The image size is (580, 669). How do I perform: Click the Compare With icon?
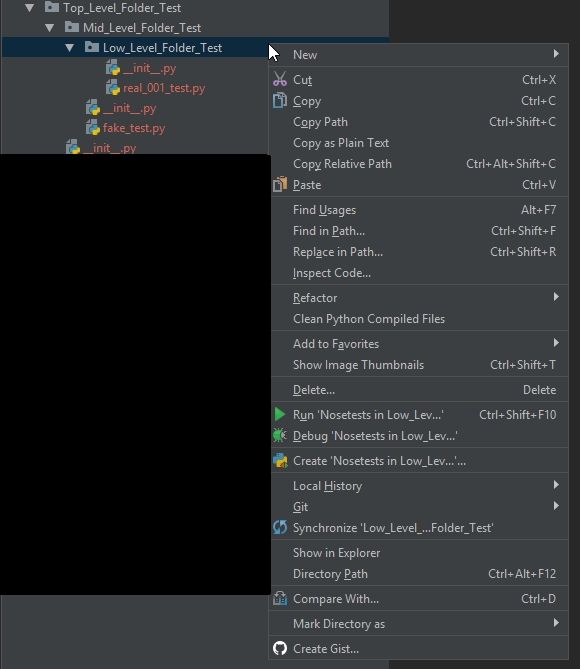coord(280,598)
